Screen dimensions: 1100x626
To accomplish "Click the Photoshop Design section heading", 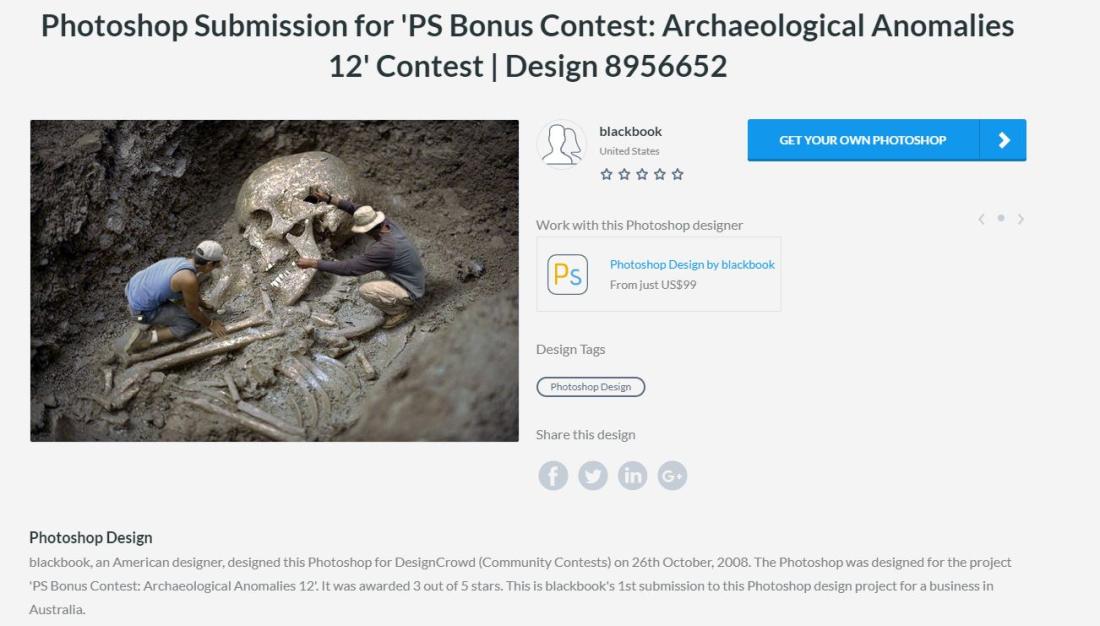I will tap(90, 538).
